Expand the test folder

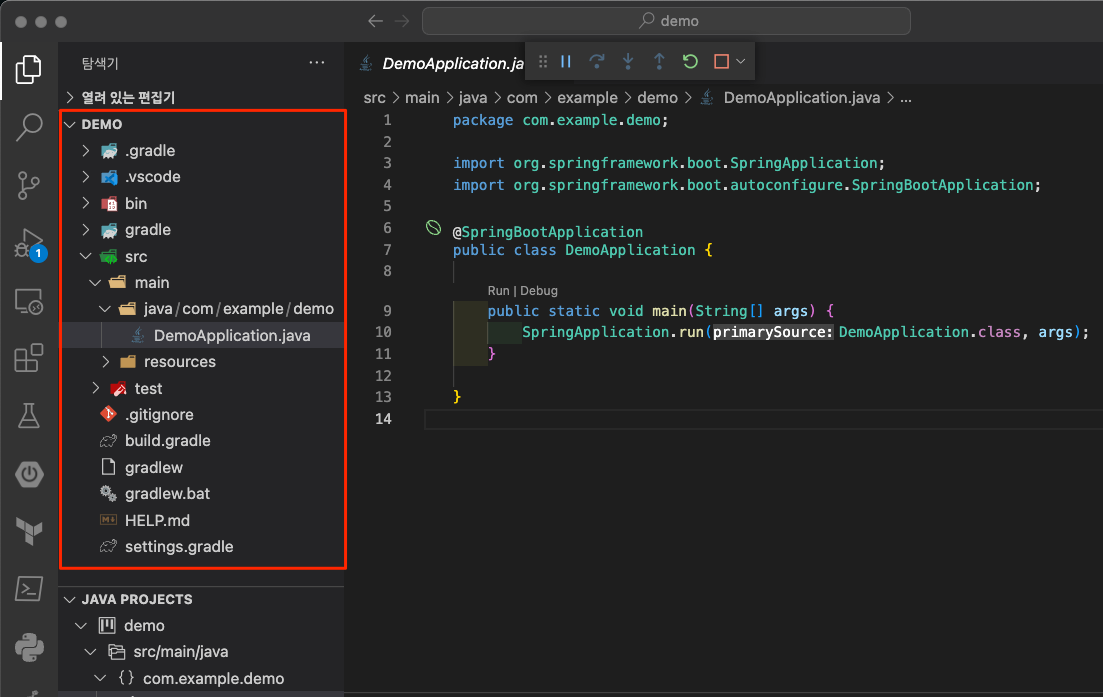(x=203, y=388)
